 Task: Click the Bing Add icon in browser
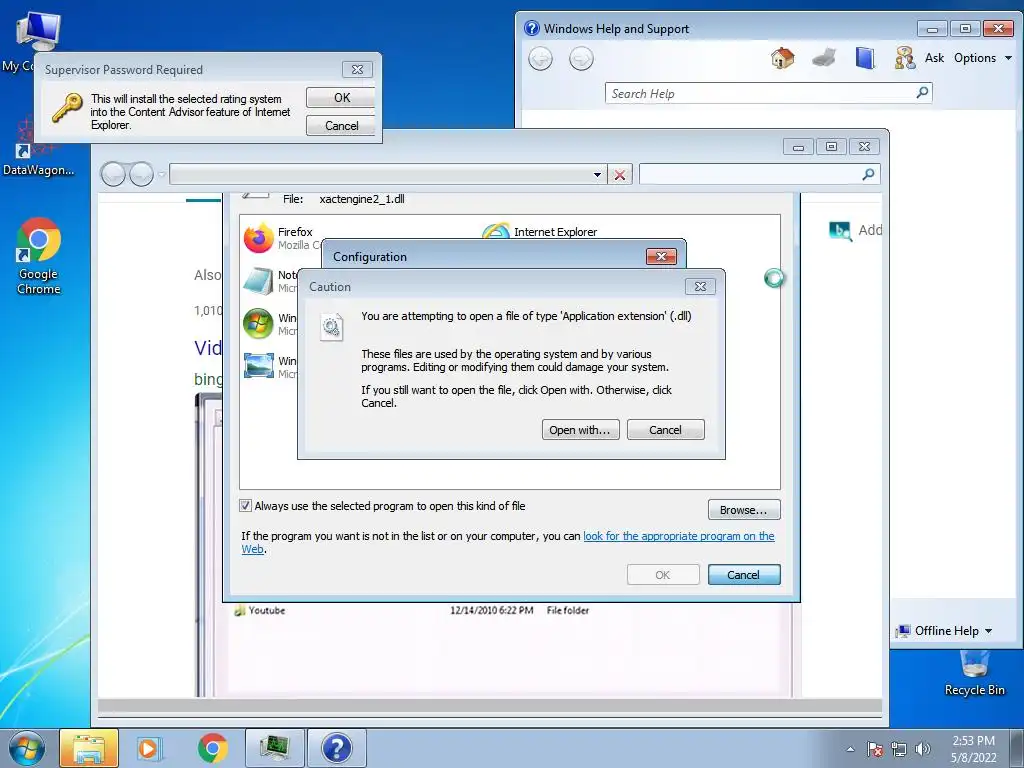click(x=840, y=231)
